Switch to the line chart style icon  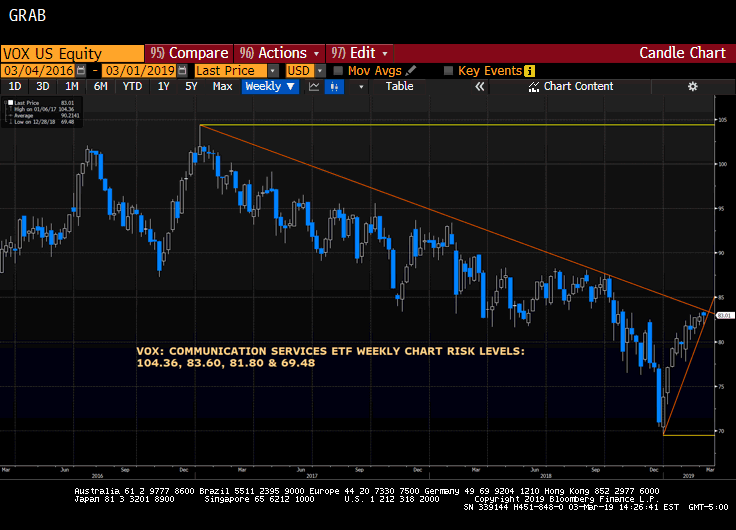(314, 86)
